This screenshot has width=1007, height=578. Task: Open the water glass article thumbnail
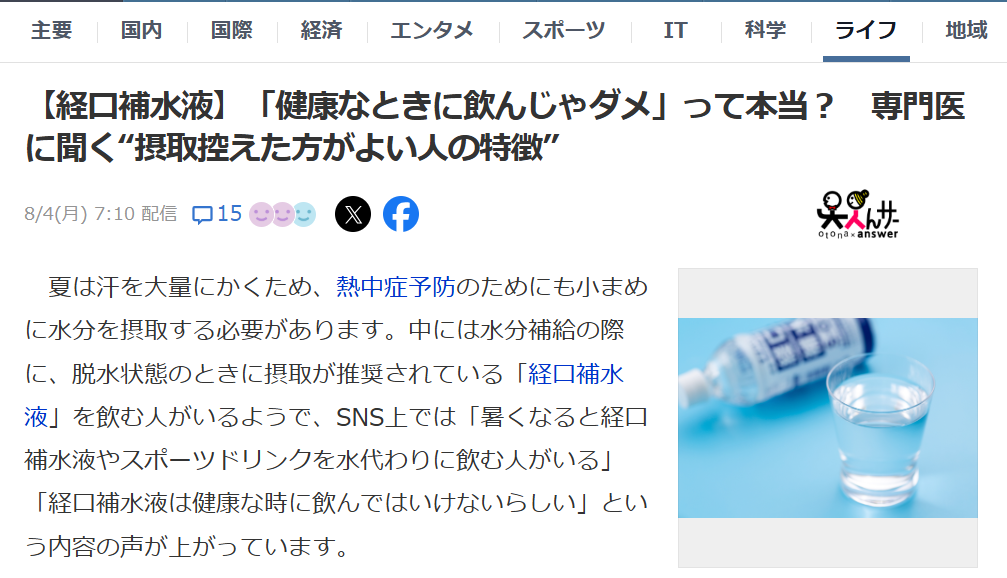[x=828, y=418]
